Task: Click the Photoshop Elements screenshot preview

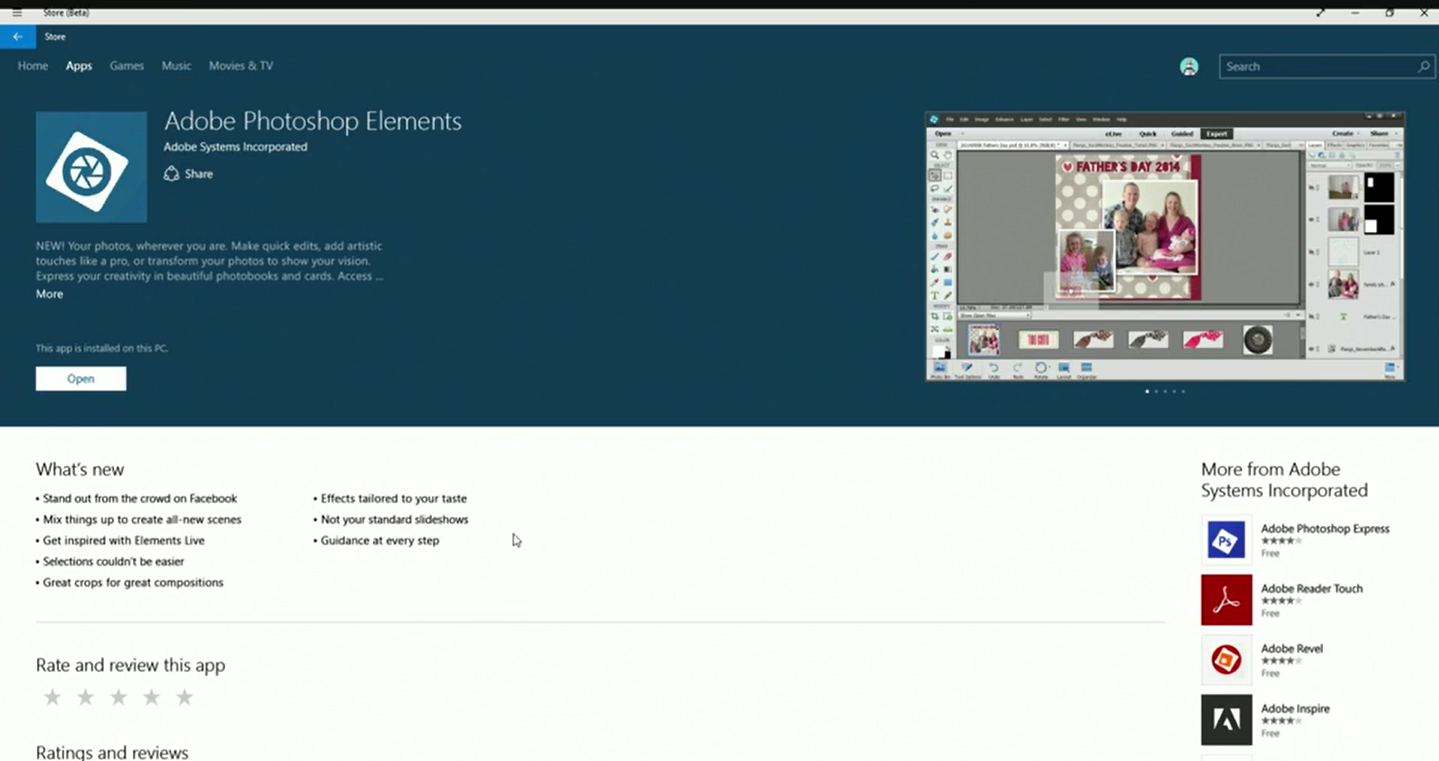Action: tap(1165, 246)
